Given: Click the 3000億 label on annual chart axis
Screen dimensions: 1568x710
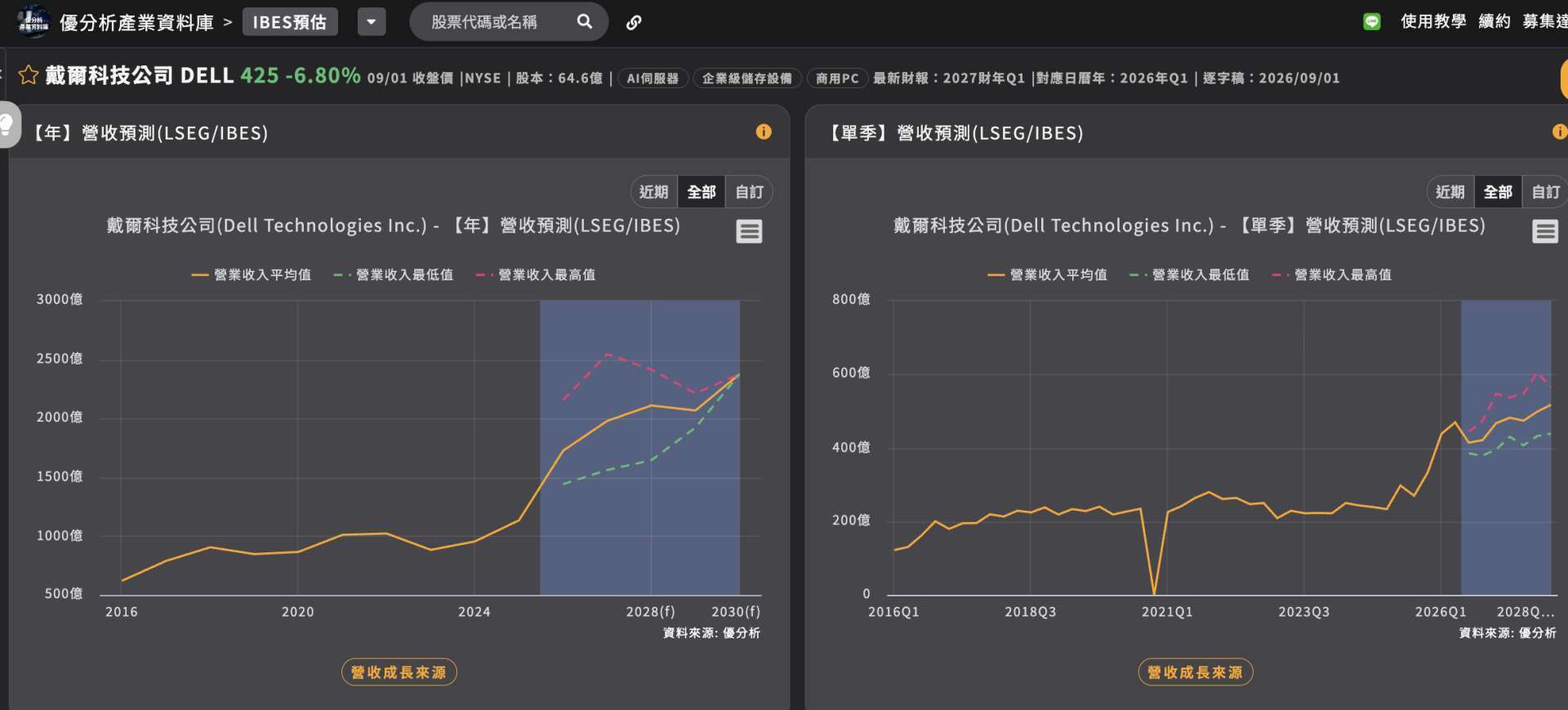Looking at the screenshot, I should 60,300.
